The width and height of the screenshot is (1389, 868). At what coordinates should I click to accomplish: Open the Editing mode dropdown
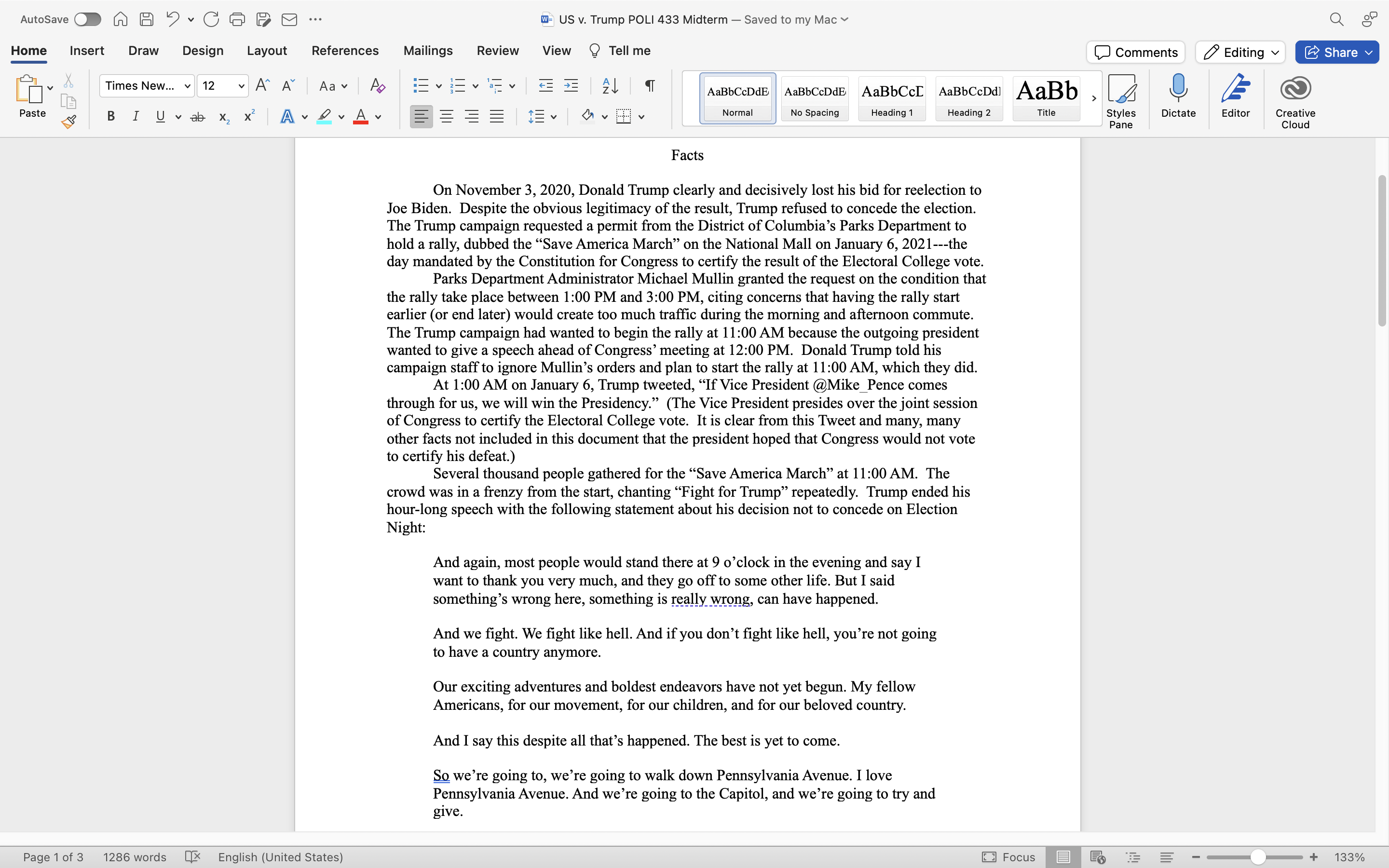[1240, 52]
